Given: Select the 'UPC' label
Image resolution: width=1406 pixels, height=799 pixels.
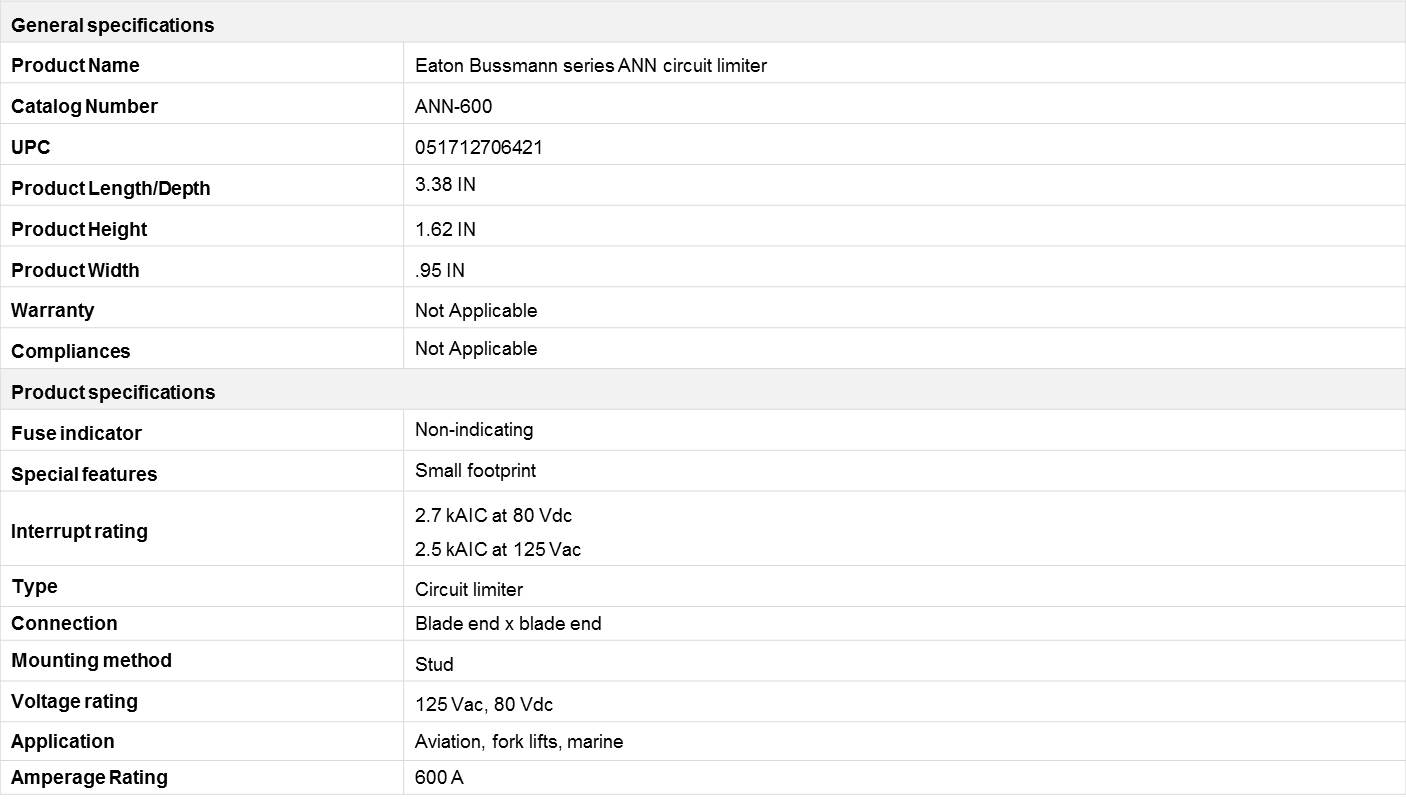Looking at the screenshot, I should click(30, 148).
